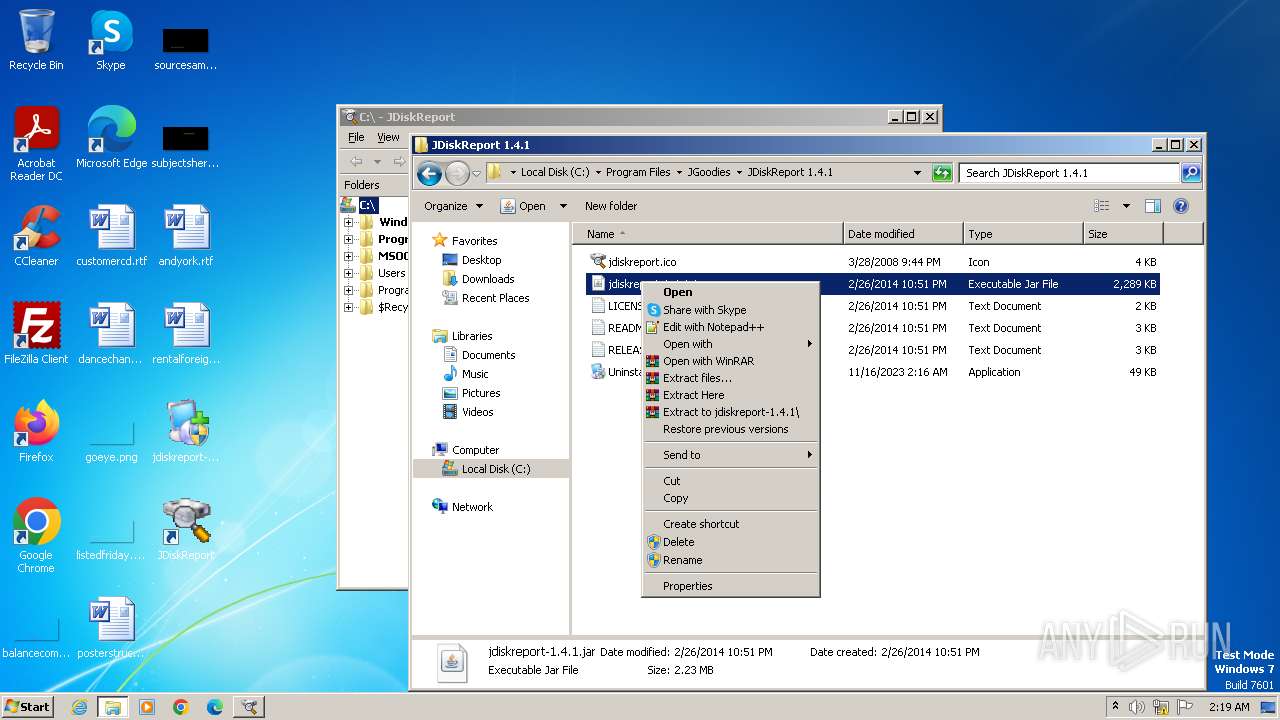Open the Recycle Bin desktop icon
Image resolution: width=1280 pixels, height=720 pixels.
36,40
